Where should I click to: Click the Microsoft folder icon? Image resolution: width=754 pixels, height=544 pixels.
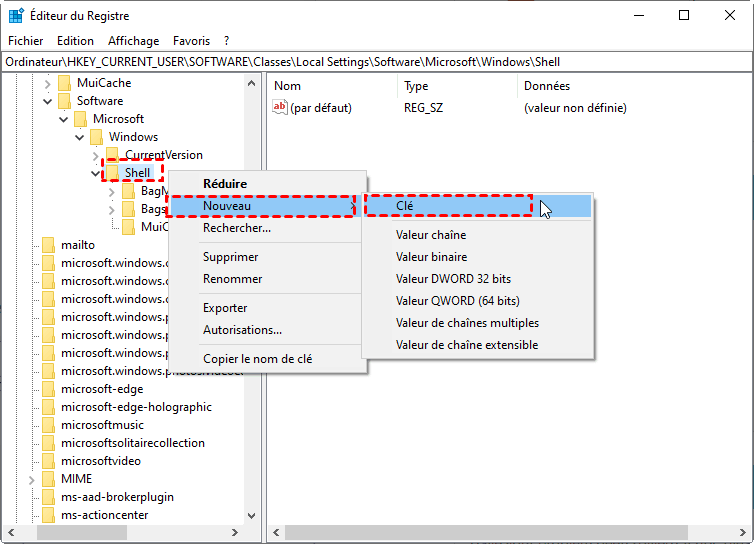80,119
